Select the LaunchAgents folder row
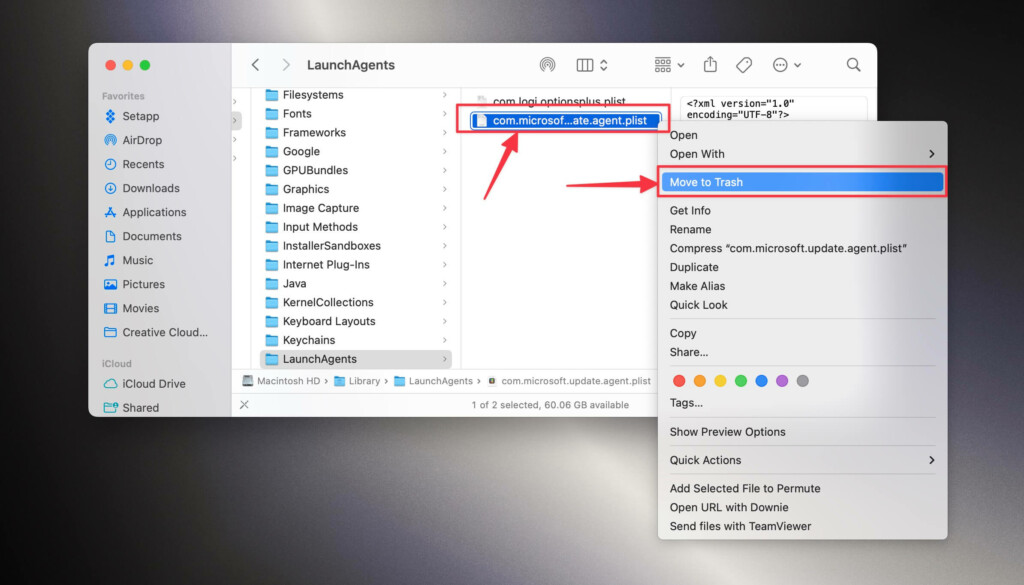 tap(356, 359)
